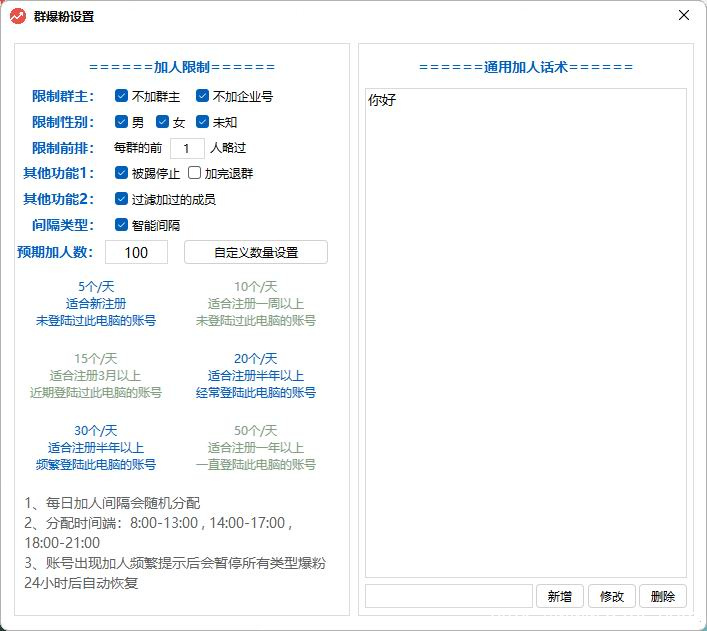The height and width of the screenshot is (631, 707).
Task: Open 自定义数量设置 button
Action: pos(255,252)
